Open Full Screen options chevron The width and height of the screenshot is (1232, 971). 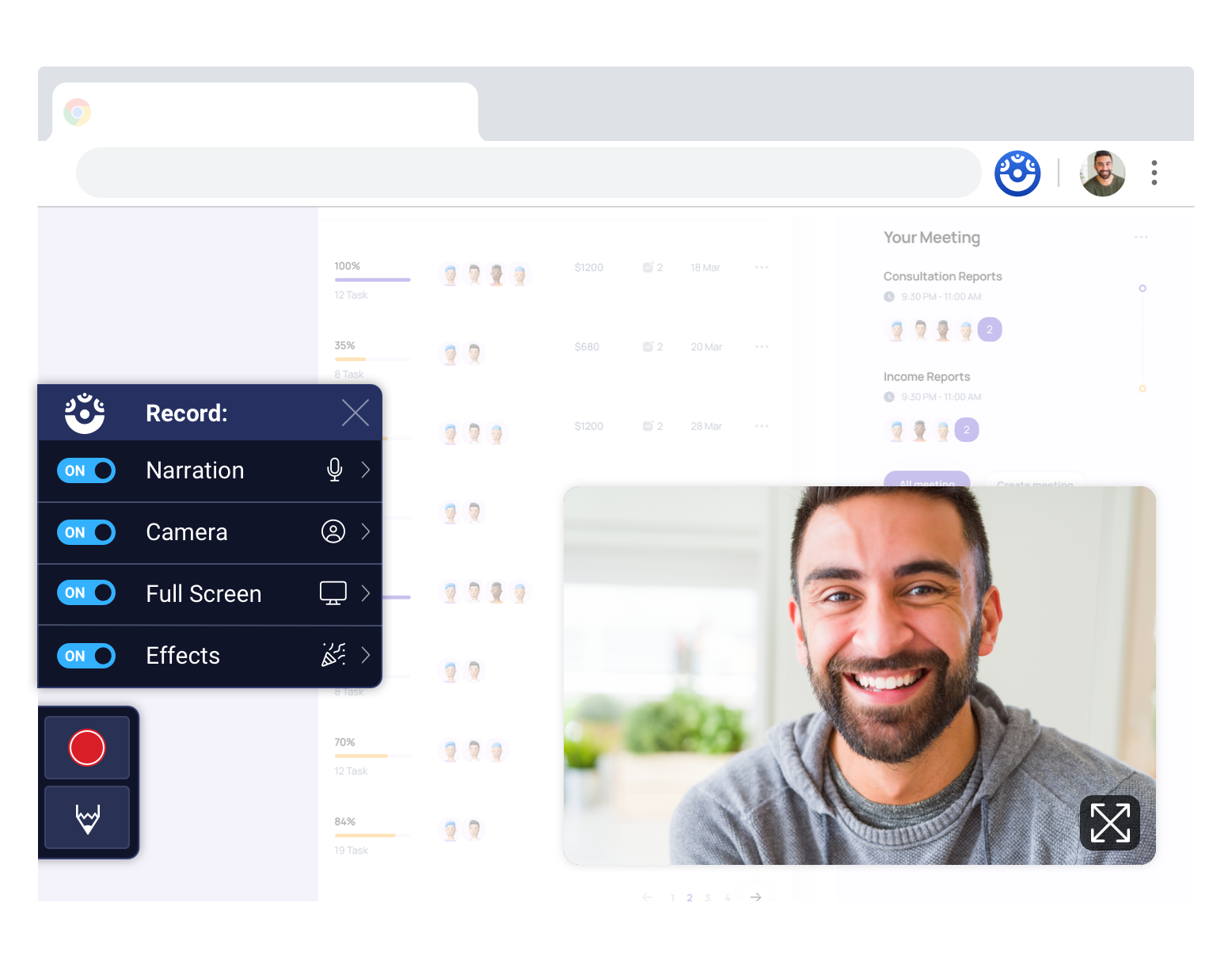(x=366, y=592)
